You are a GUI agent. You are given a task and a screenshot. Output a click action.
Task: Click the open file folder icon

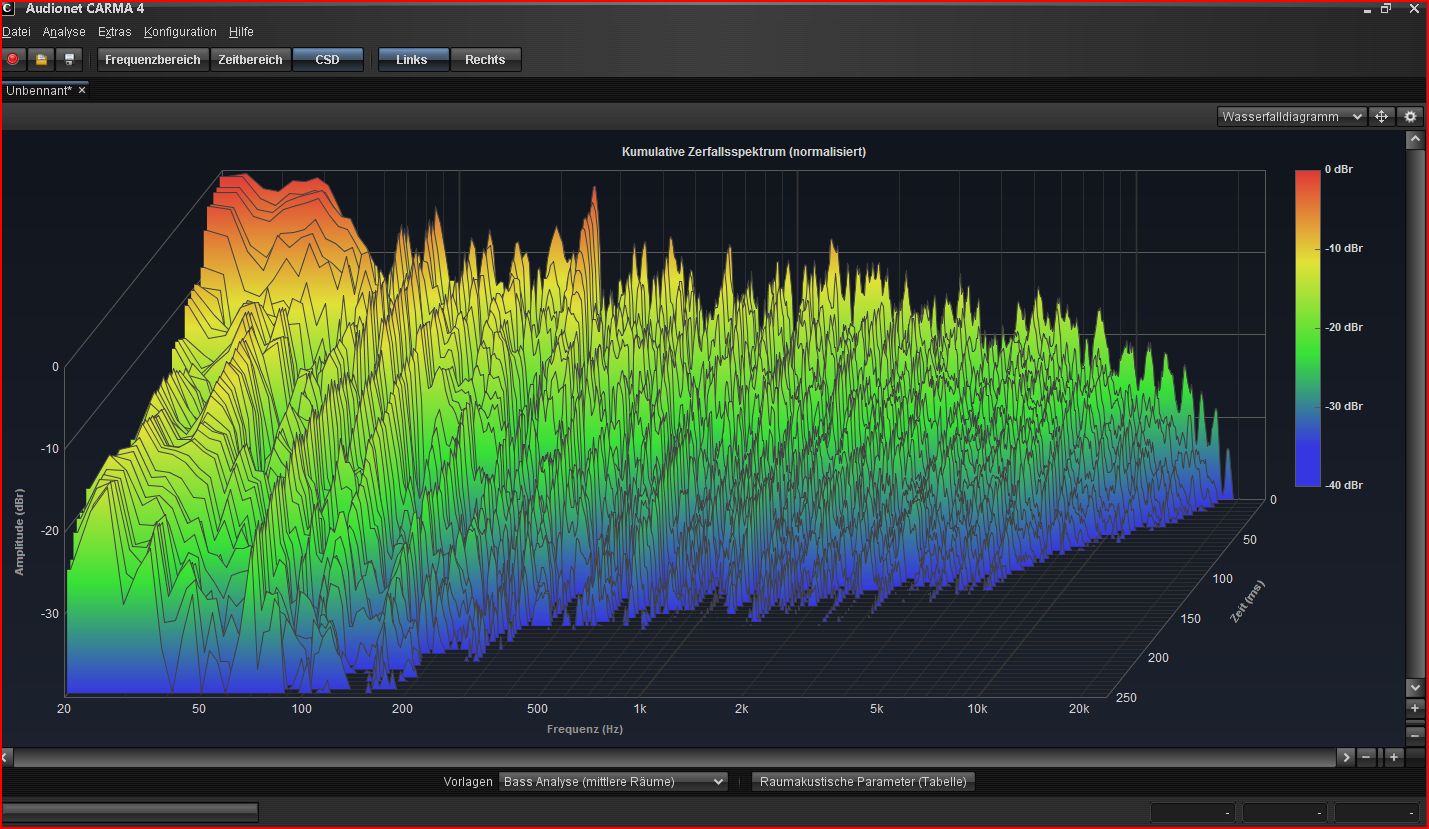(41, 59)
